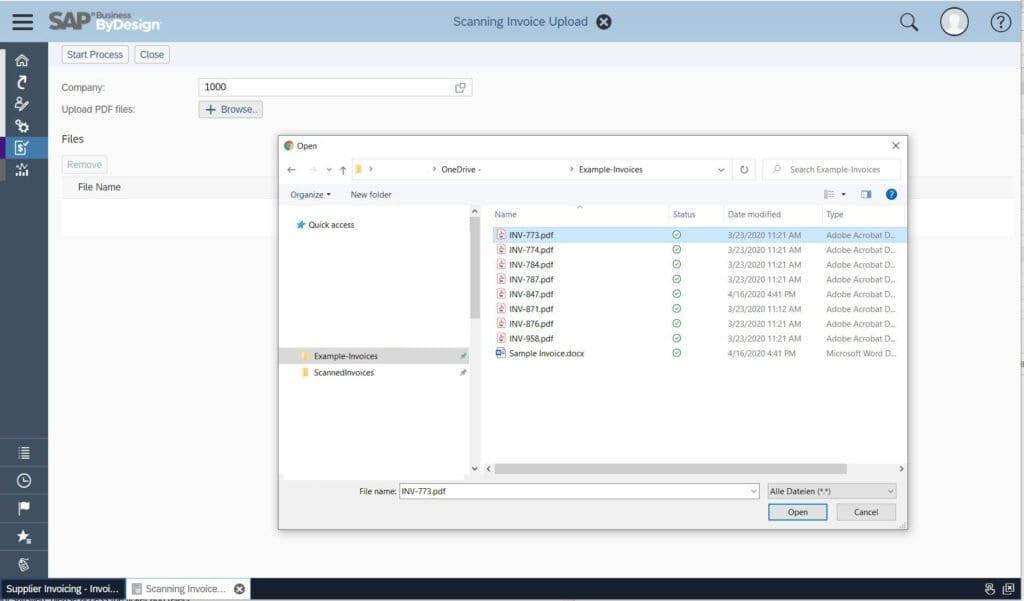
Task: Open the SAP hamburger navigation menu
Action: 22,22
